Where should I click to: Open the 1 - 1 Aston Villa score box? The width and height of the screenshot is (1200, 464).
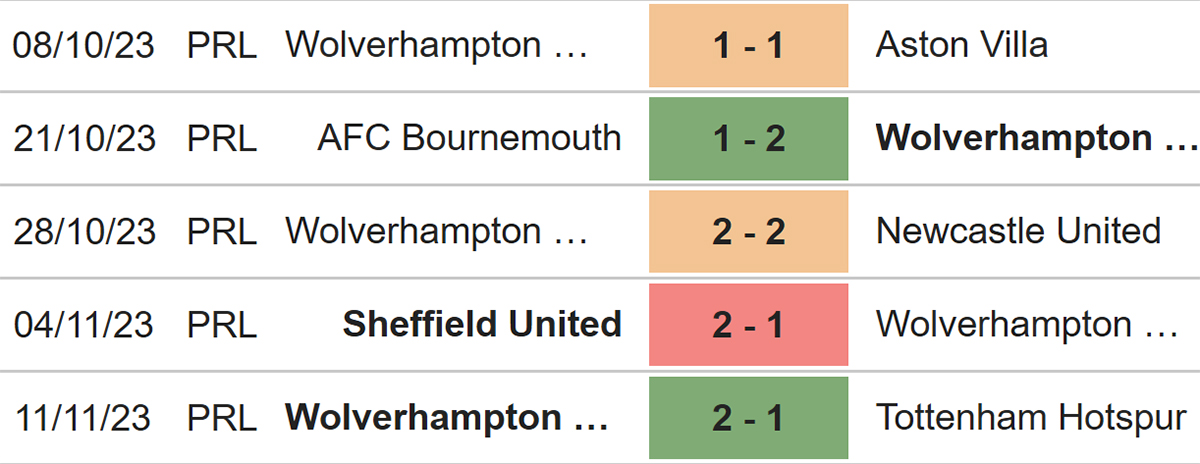point(748,45)
